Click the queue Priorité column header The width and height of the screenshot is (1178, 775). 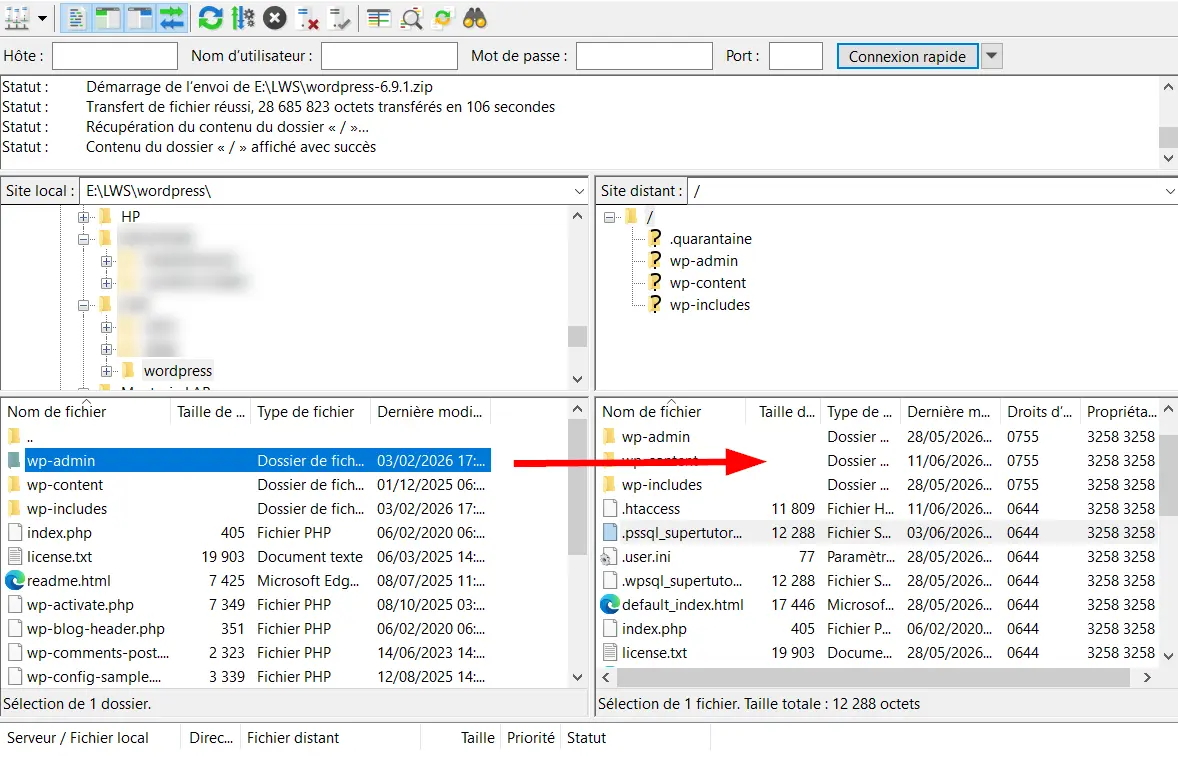click(x=530, y=738)
